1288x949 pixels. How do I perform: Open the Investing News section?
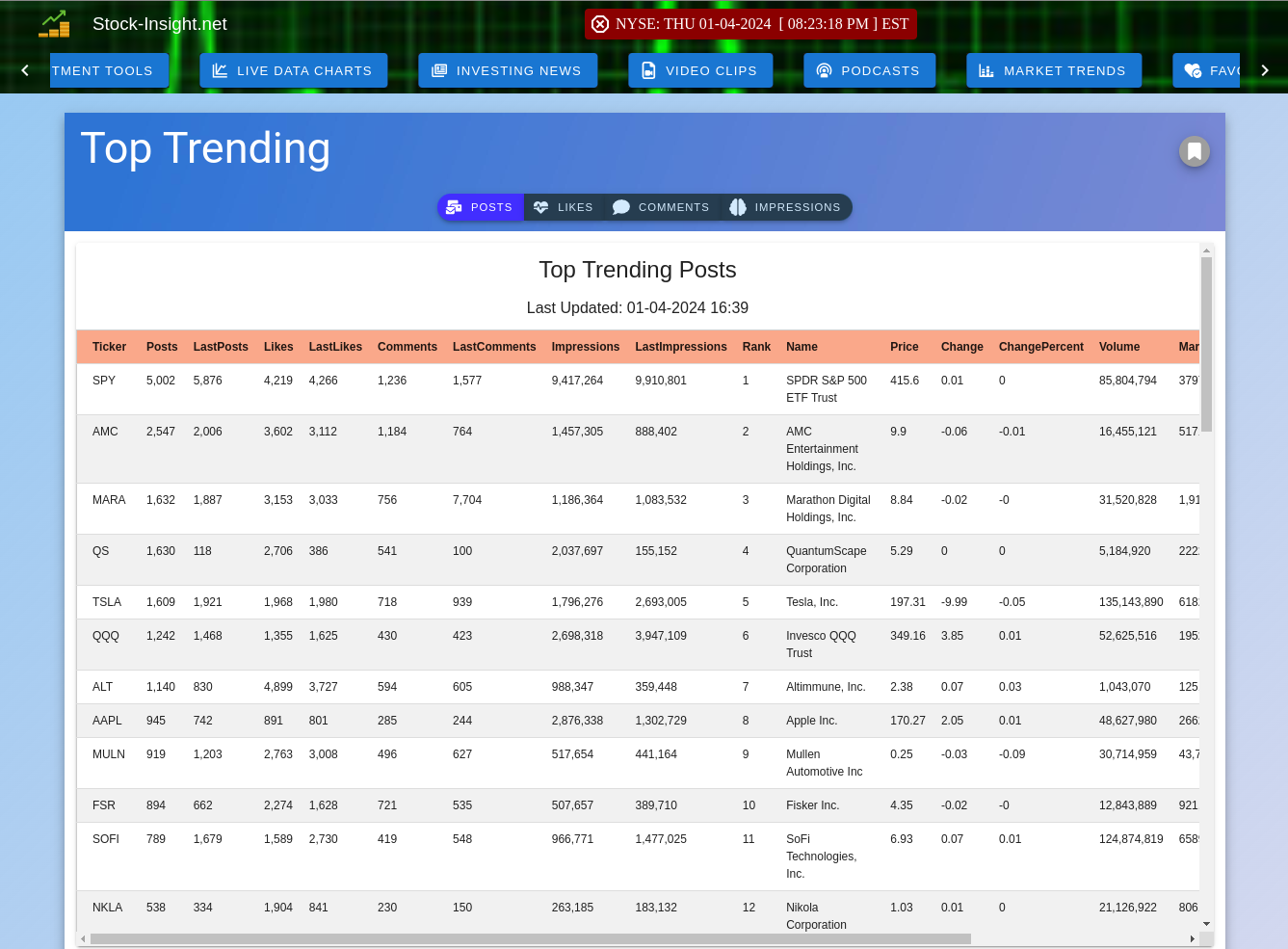click(507, 70)
